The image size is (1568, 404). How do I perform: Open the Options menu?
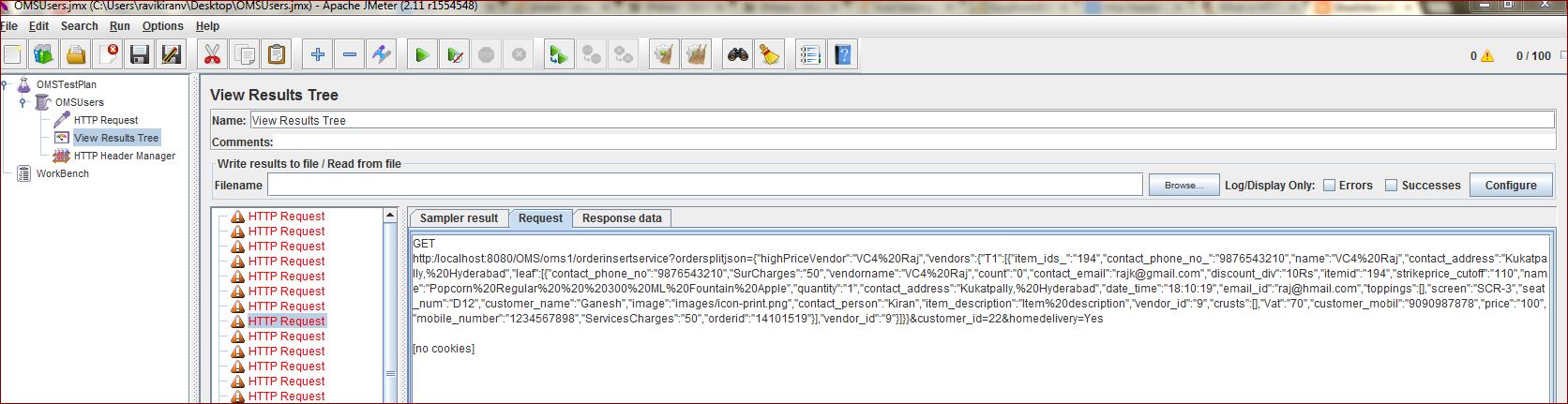163,26
